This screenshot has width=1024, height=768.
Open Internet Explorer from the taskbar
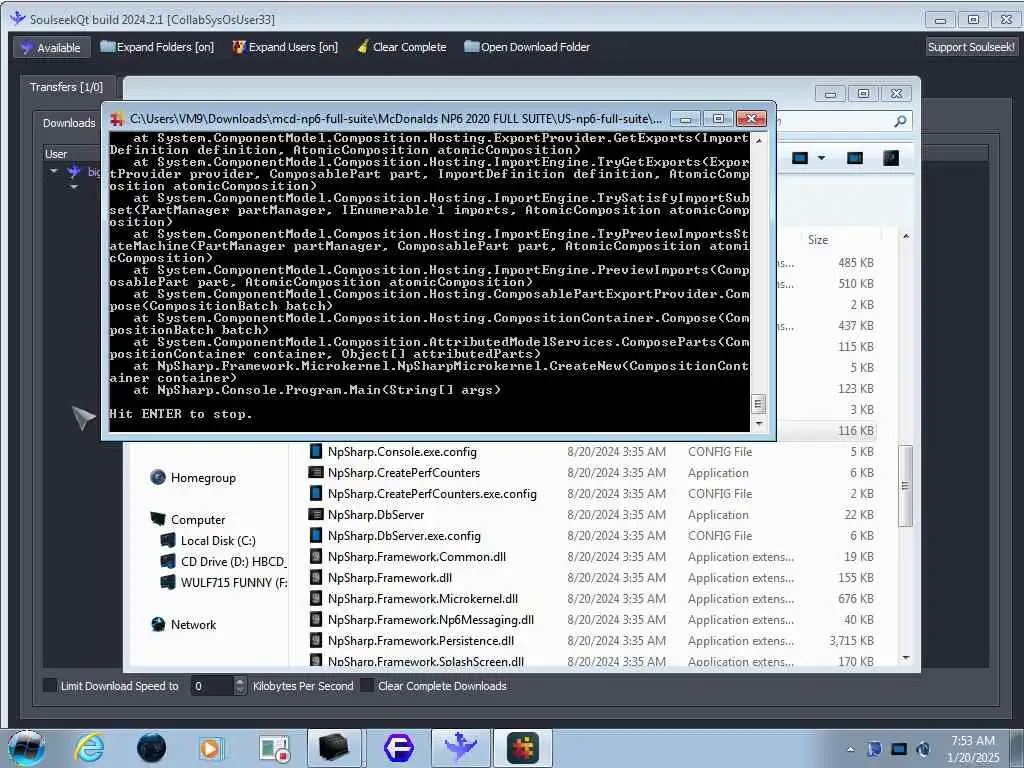tap(89, 748)
